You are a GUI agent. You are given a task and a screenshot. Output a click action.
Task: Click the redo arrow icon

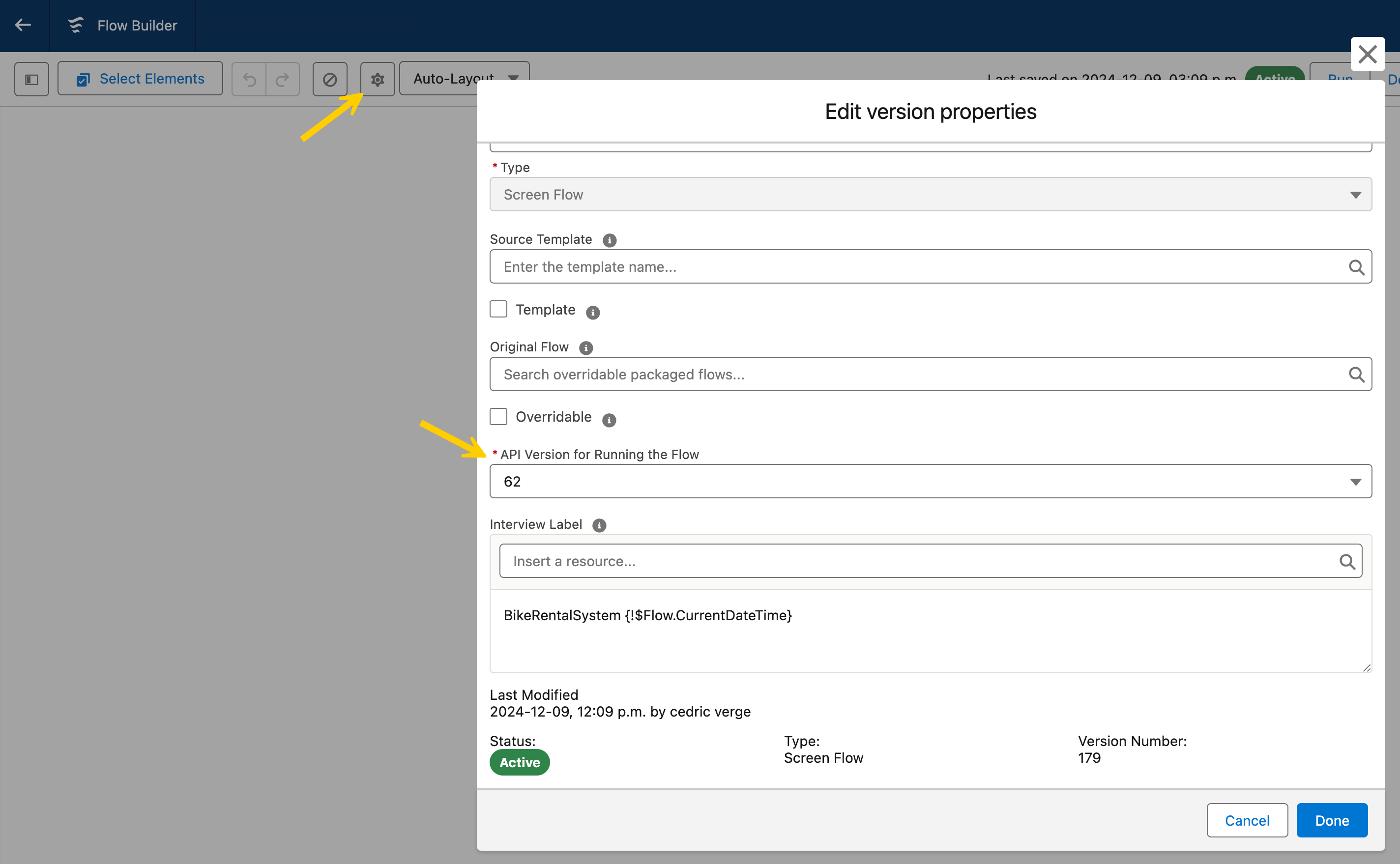pos(282,79)
